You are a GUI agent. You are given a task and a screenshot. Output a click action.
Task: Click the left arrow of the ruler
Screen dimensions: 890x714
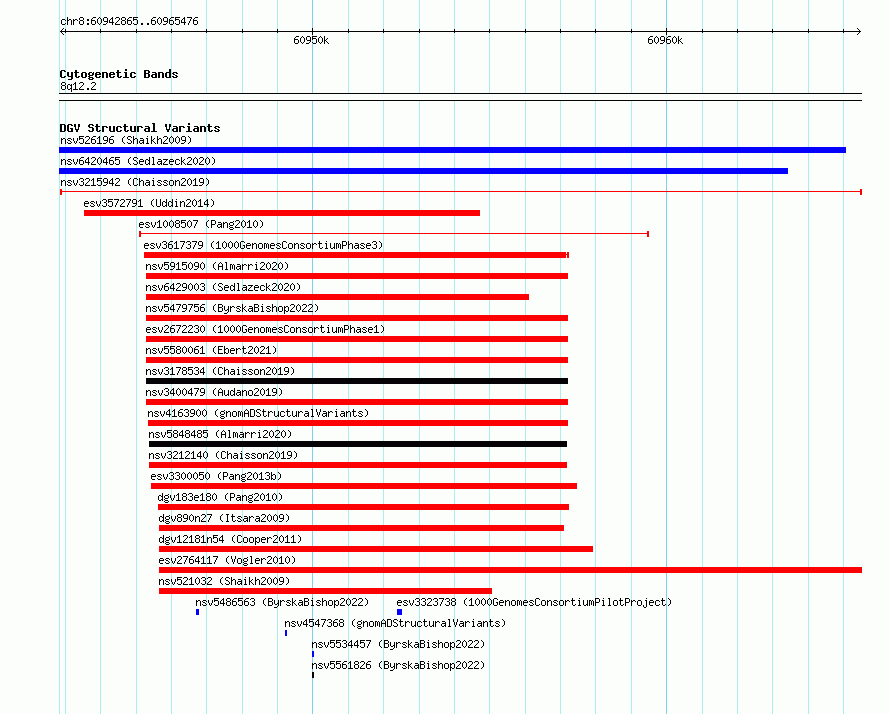(x=62, y=32)
